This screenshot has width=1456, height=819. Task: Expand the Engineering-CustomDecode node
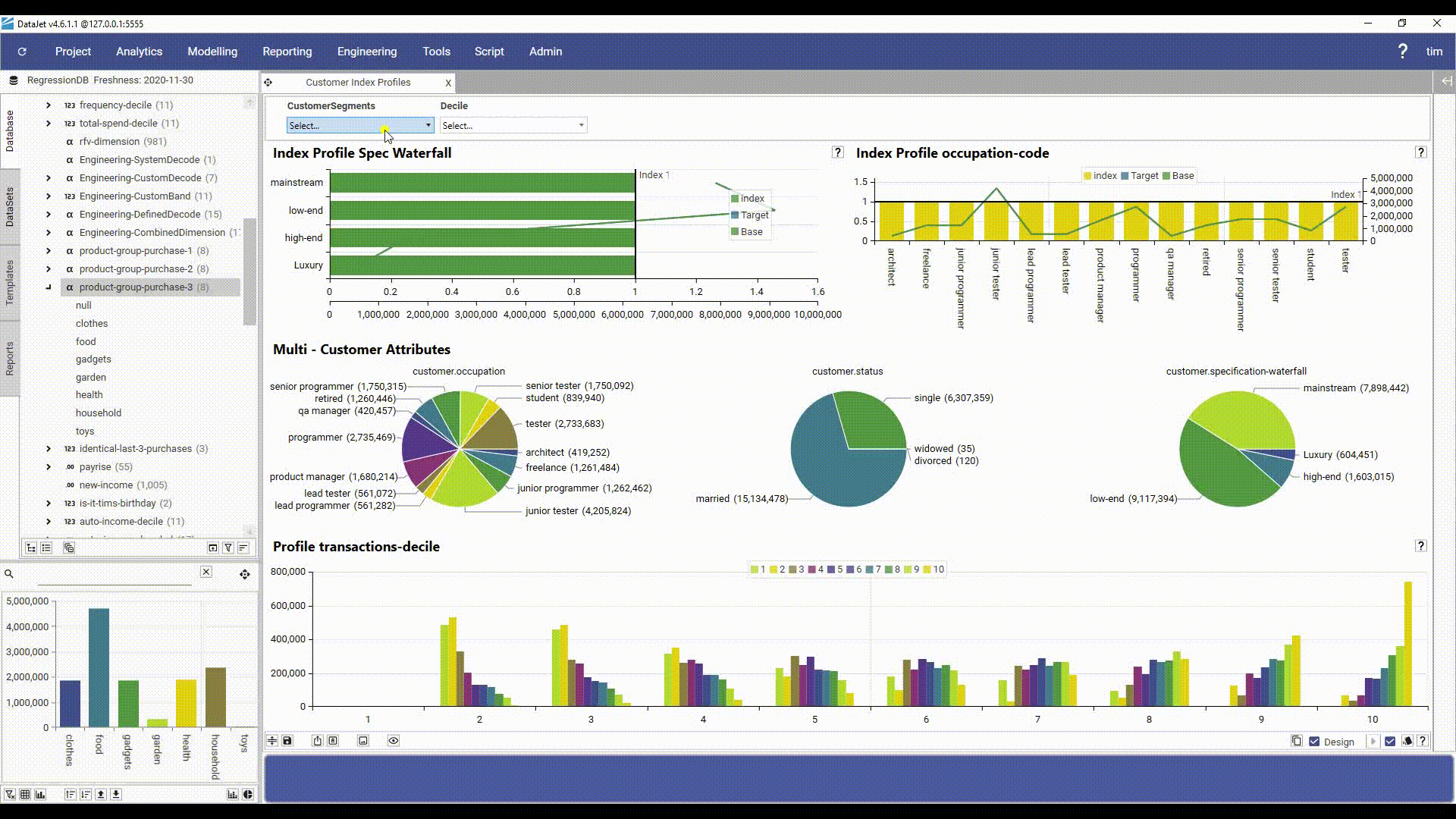tap(49, 178)
